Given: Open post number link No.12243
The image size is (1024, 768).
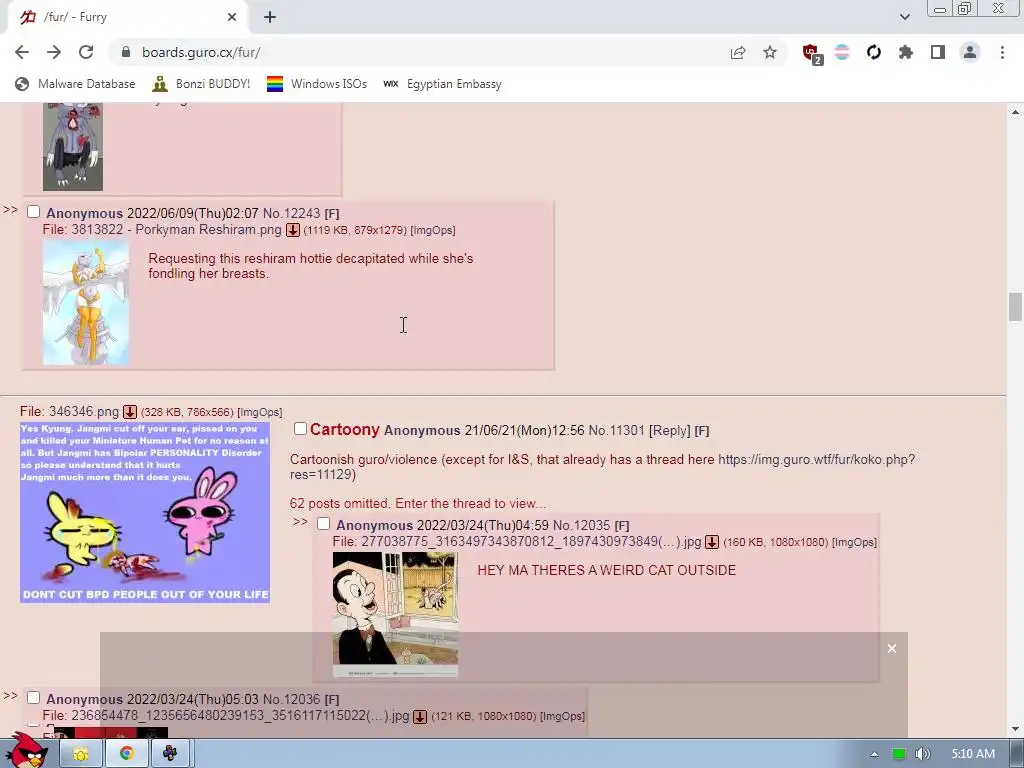Looking at the screenshot, I should click(291, 214).
